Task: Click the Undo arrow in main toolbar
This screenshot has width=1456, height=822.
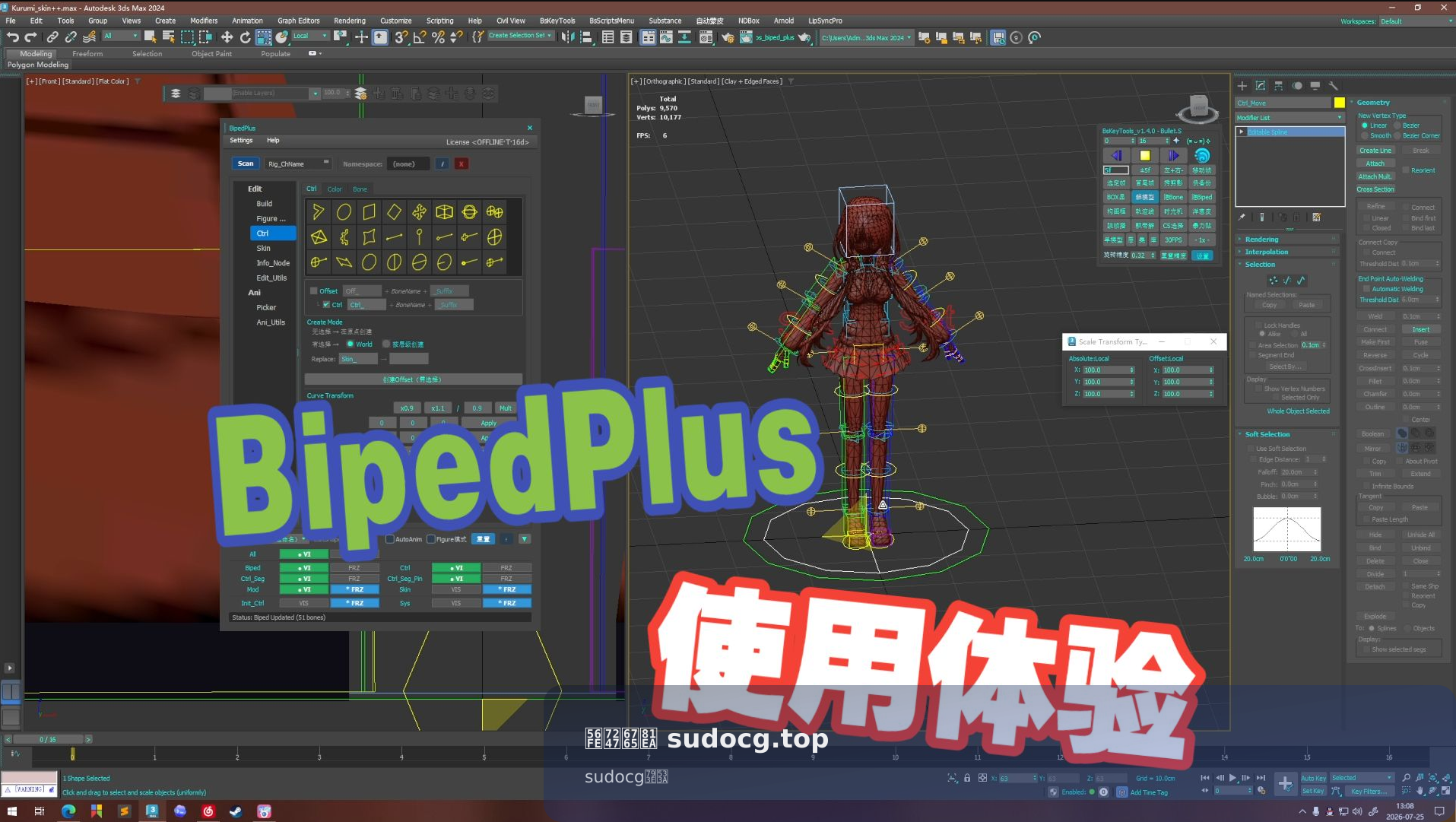Action: pos(12,36)
